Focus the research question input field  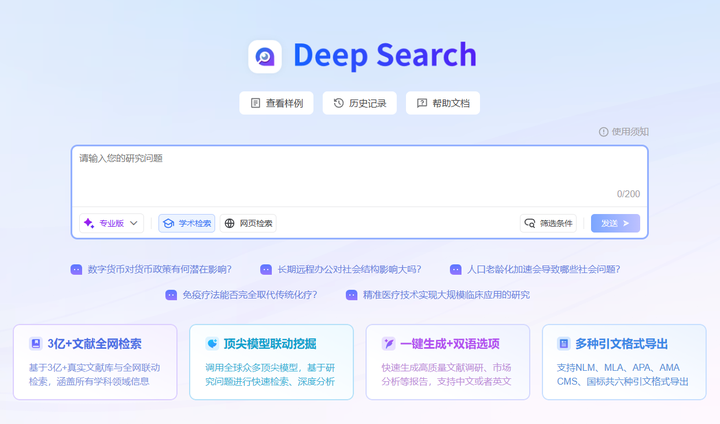(x=360, y=176)
